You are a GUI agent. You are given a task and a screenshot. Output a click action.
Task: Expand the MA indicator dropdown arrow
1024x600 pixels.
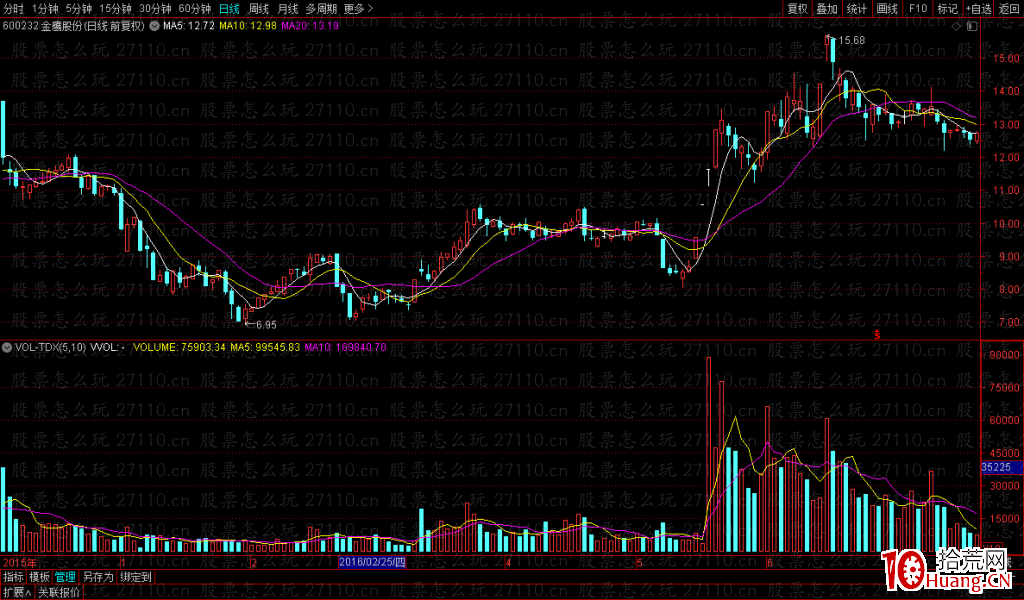154,26
